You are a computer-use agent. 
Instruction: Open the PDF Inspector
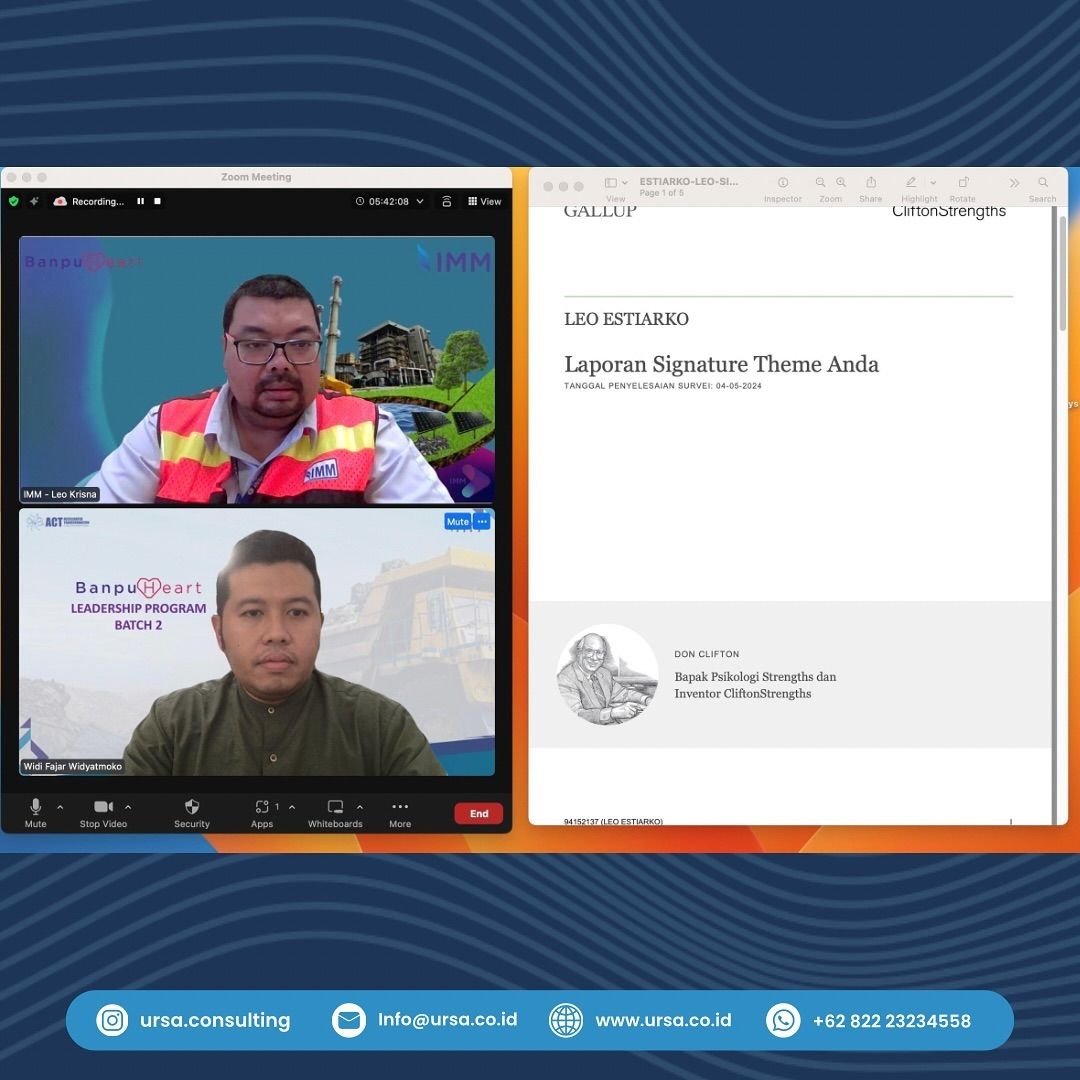(x=783, y=184)
